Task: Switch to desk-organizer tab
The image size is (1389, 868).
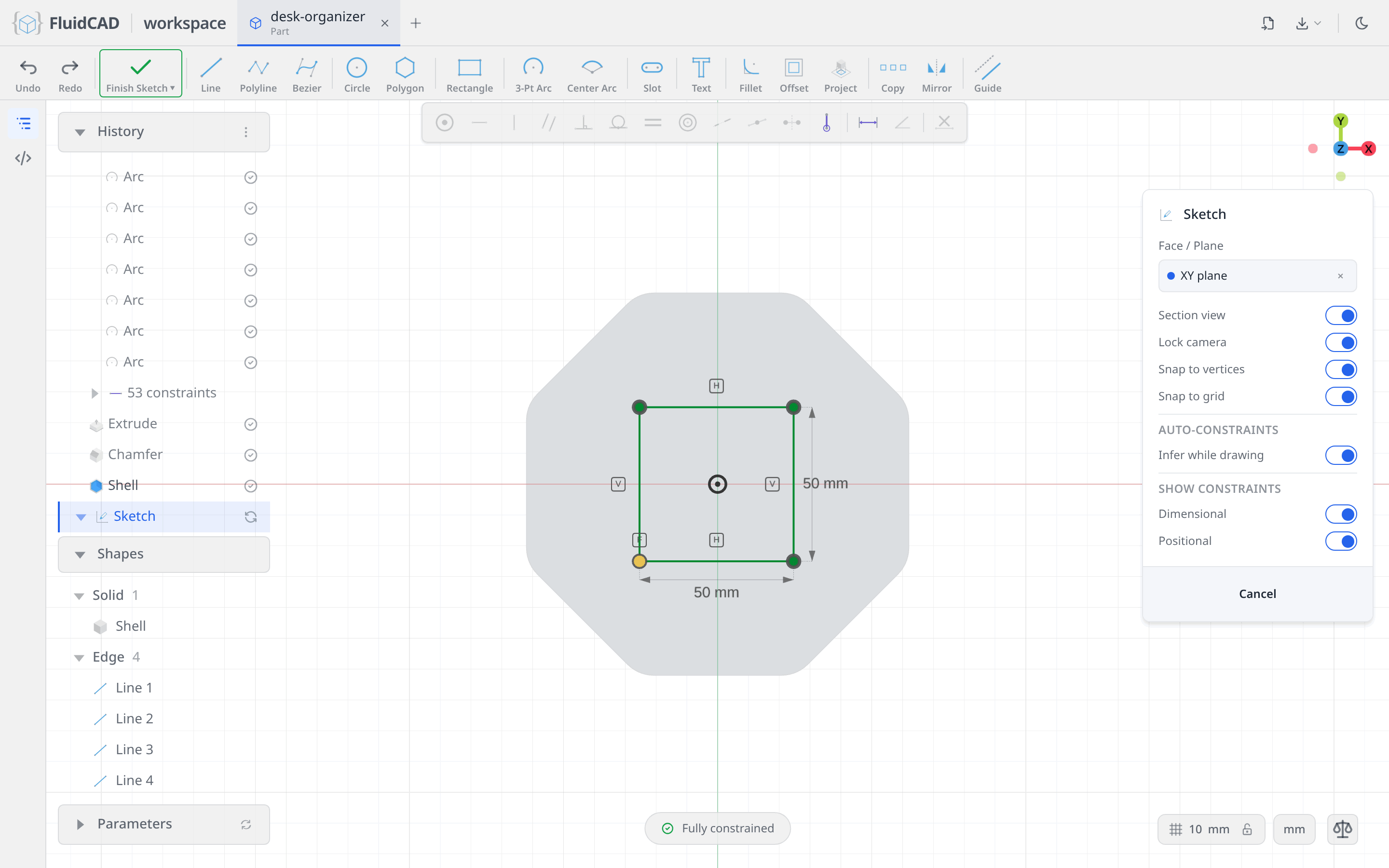Action: 317,23
